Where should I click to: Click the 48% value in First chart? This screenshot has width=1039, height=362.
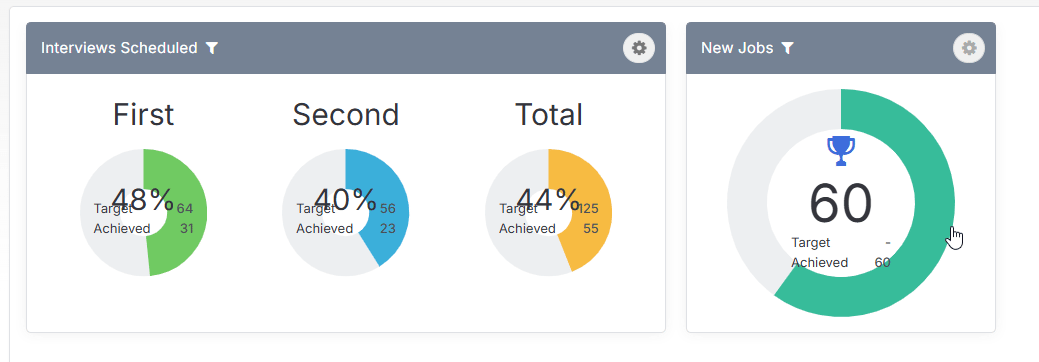pyautogui.click(x=142, y=199)
